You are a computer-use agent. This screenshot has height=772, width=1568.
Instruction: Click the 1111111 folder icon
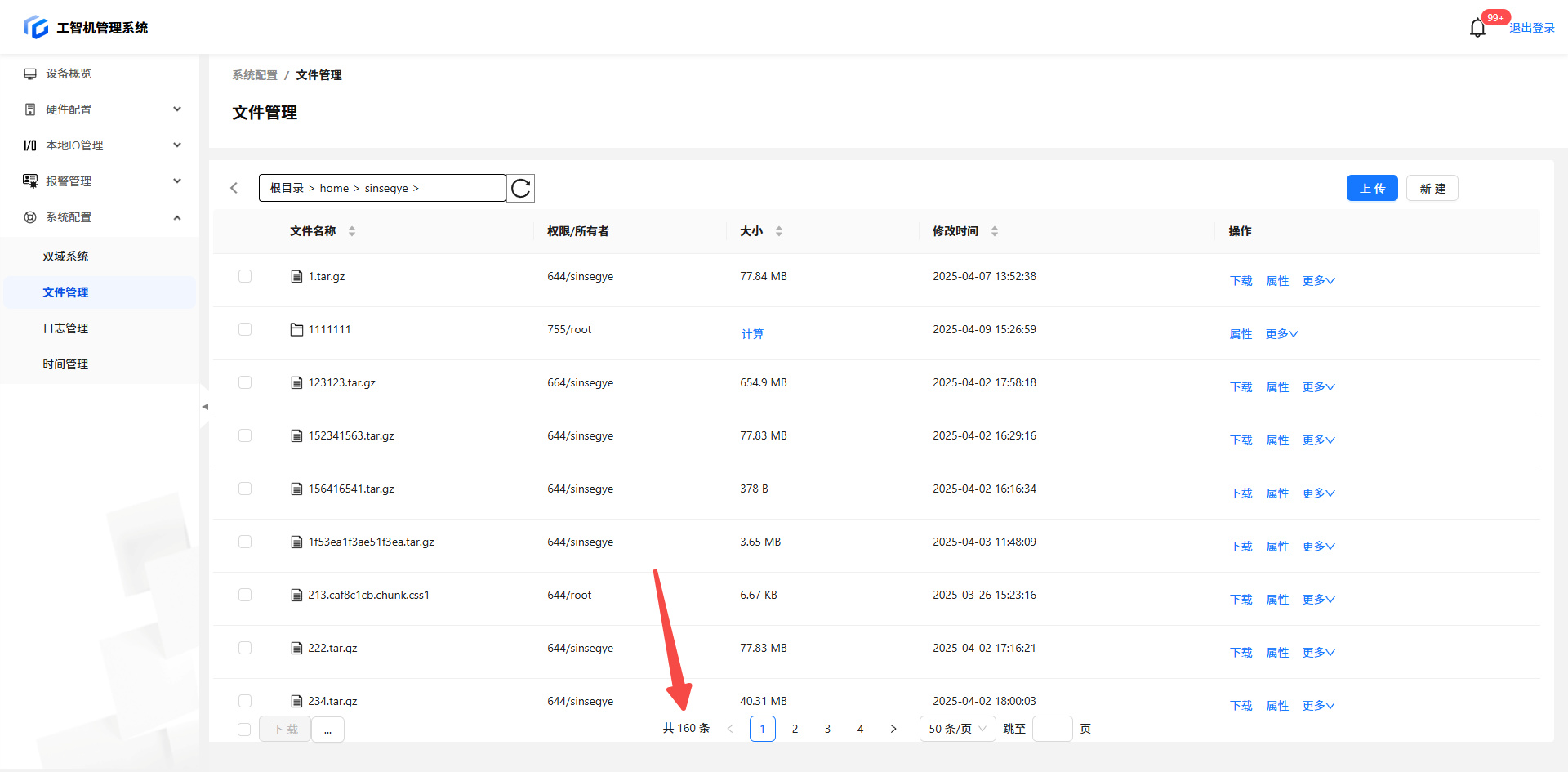[296, 330]
